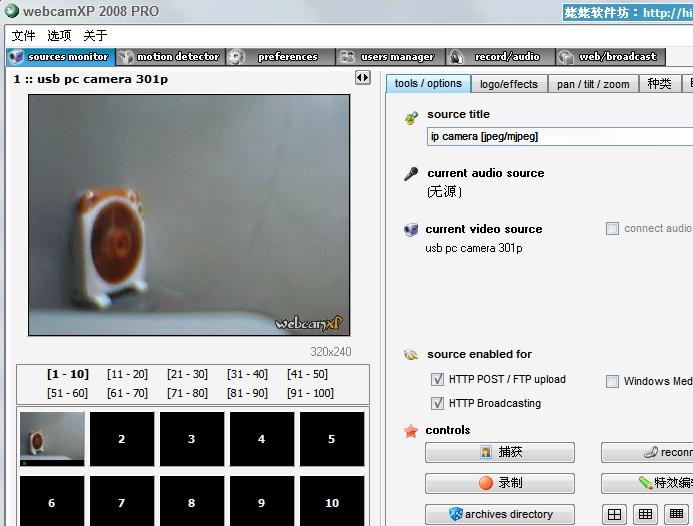Open archives directory button

(x=500, y=514)
